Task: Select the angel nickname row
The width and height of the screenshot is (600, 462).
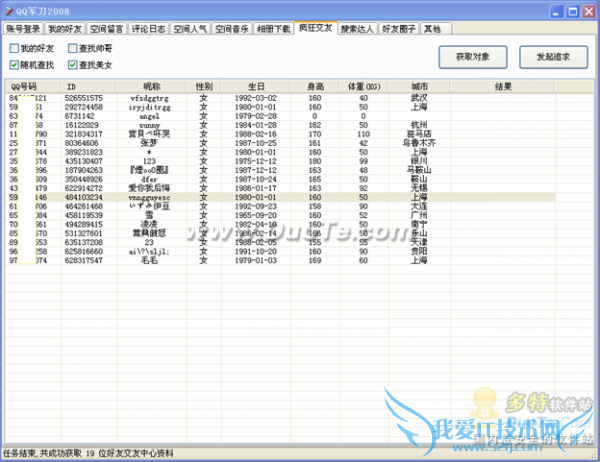Action: (280, 116)
